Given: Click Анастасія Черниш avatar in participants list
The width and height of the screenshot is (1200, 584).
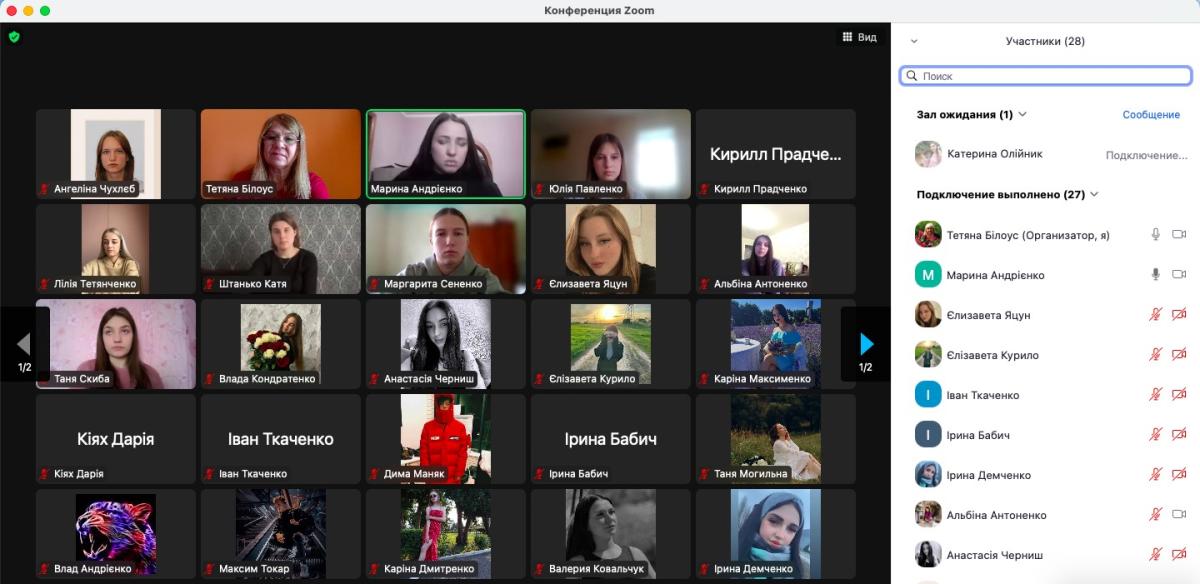Looking at the screenshot, I should [928, 555].
